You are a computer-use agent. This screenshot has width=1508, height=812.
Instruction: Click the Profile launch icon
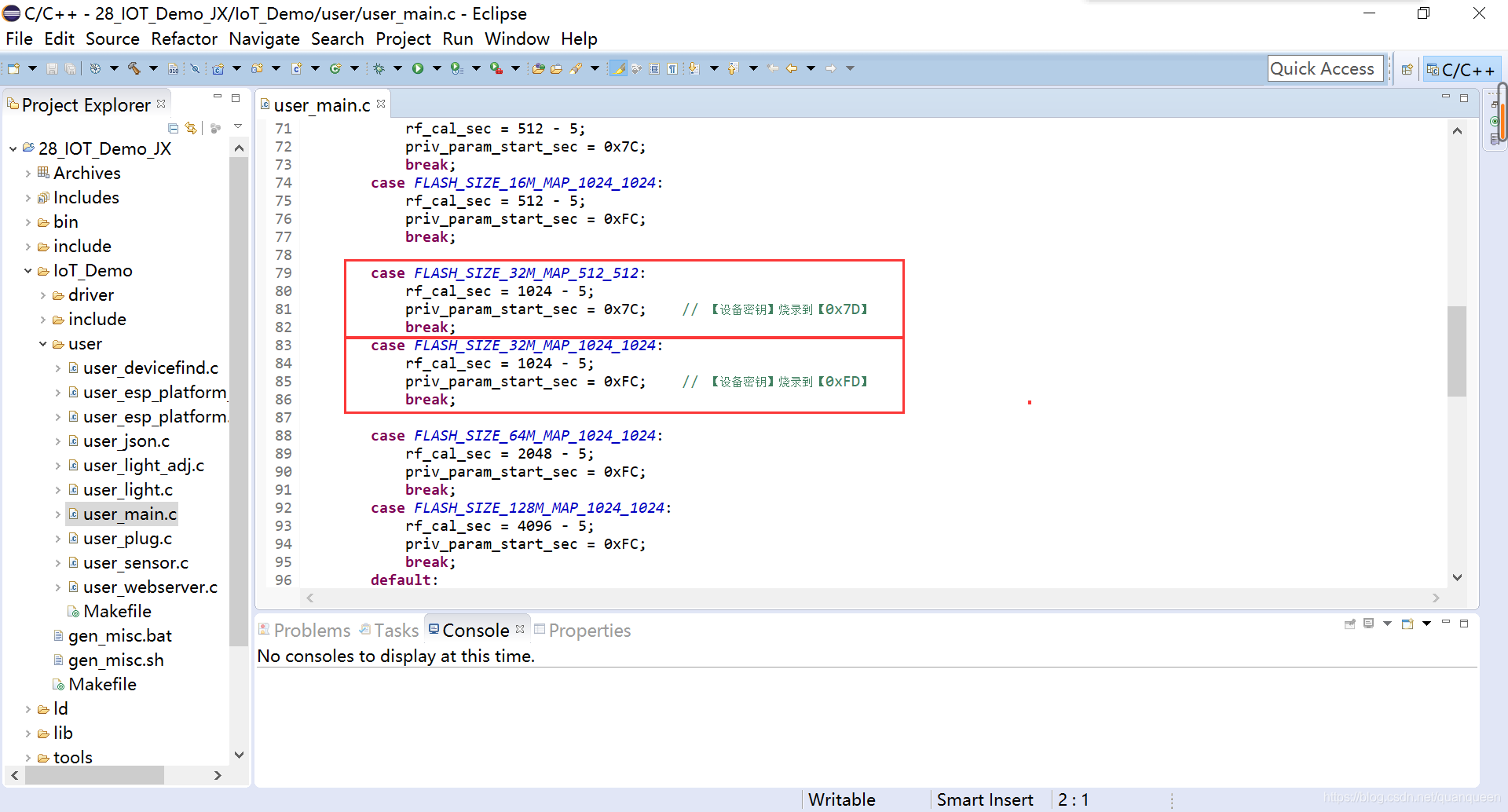pos(457,69)
